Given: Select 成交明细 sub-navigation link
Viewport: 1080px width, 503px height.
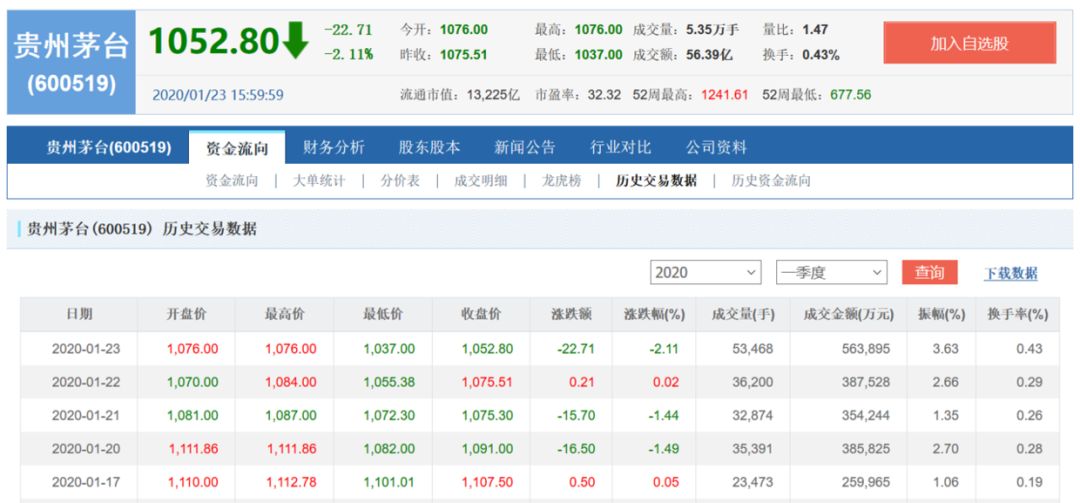Looking at the screenshot, I should [x=481, y=181].
